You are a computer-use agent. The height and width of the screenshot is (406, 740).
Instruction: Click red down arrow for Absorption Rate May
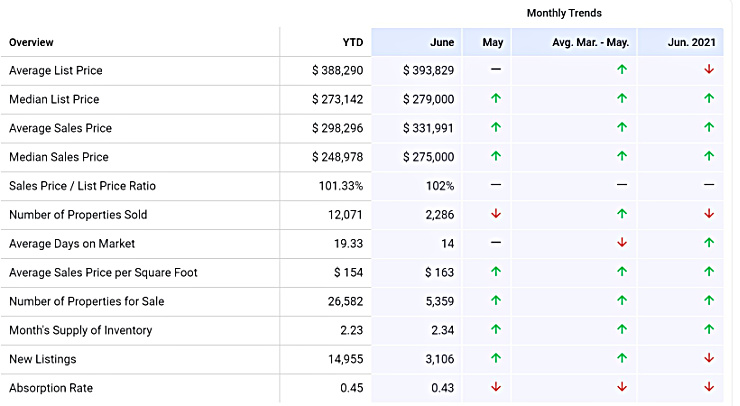coord(495,387)
